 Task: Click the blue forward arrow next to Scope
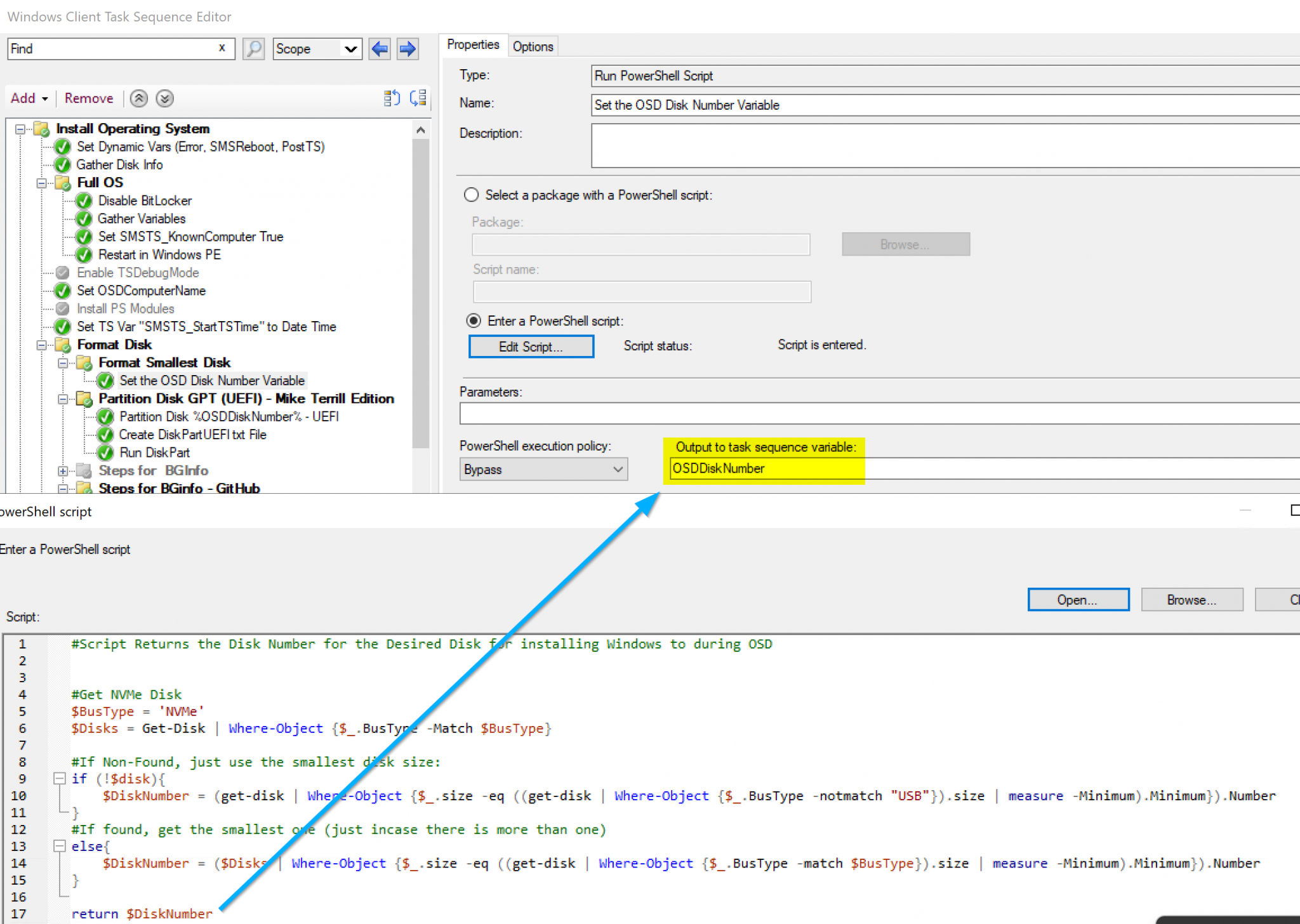[407, 48]
